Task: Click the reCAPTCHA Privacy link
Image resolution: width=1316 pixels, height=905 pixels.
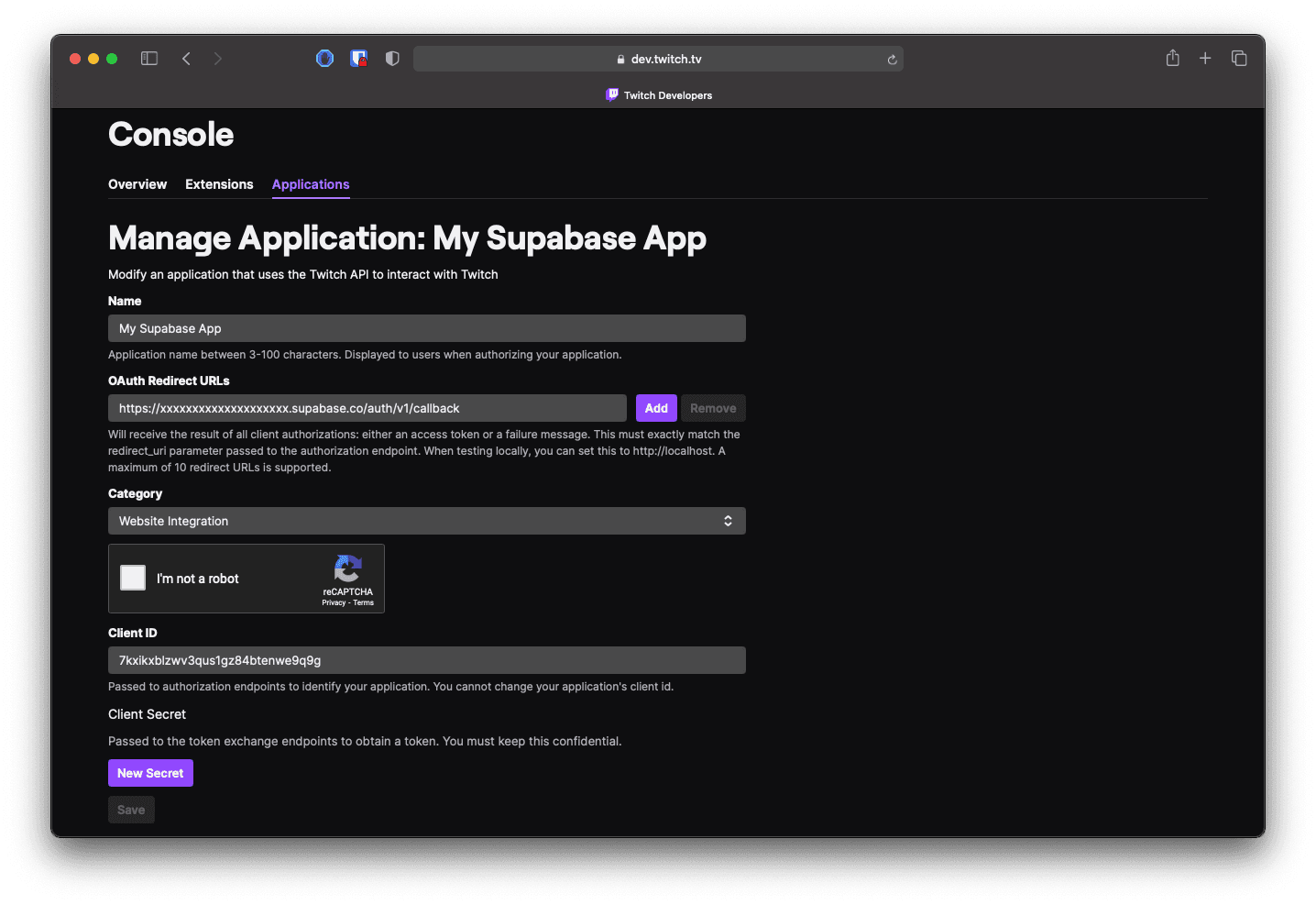Action: pyautogui.click(x=334, y=602)
